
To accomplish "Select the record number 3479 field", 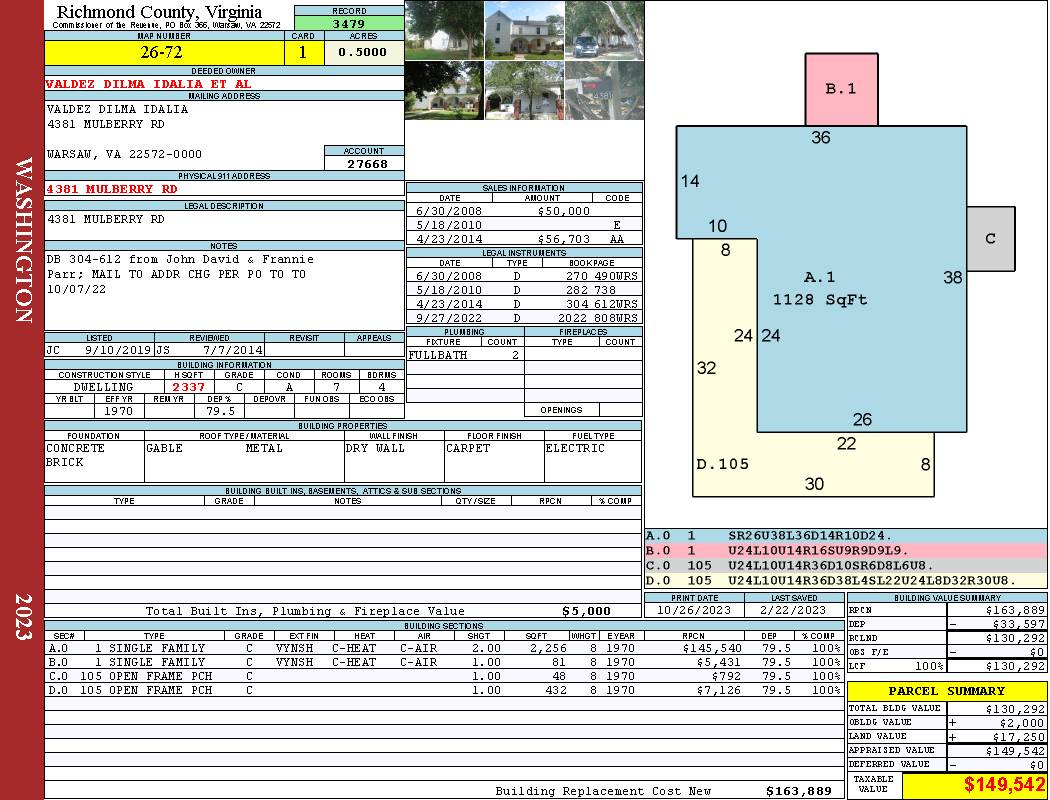I will pyautogui.click(x=349, y=23).
